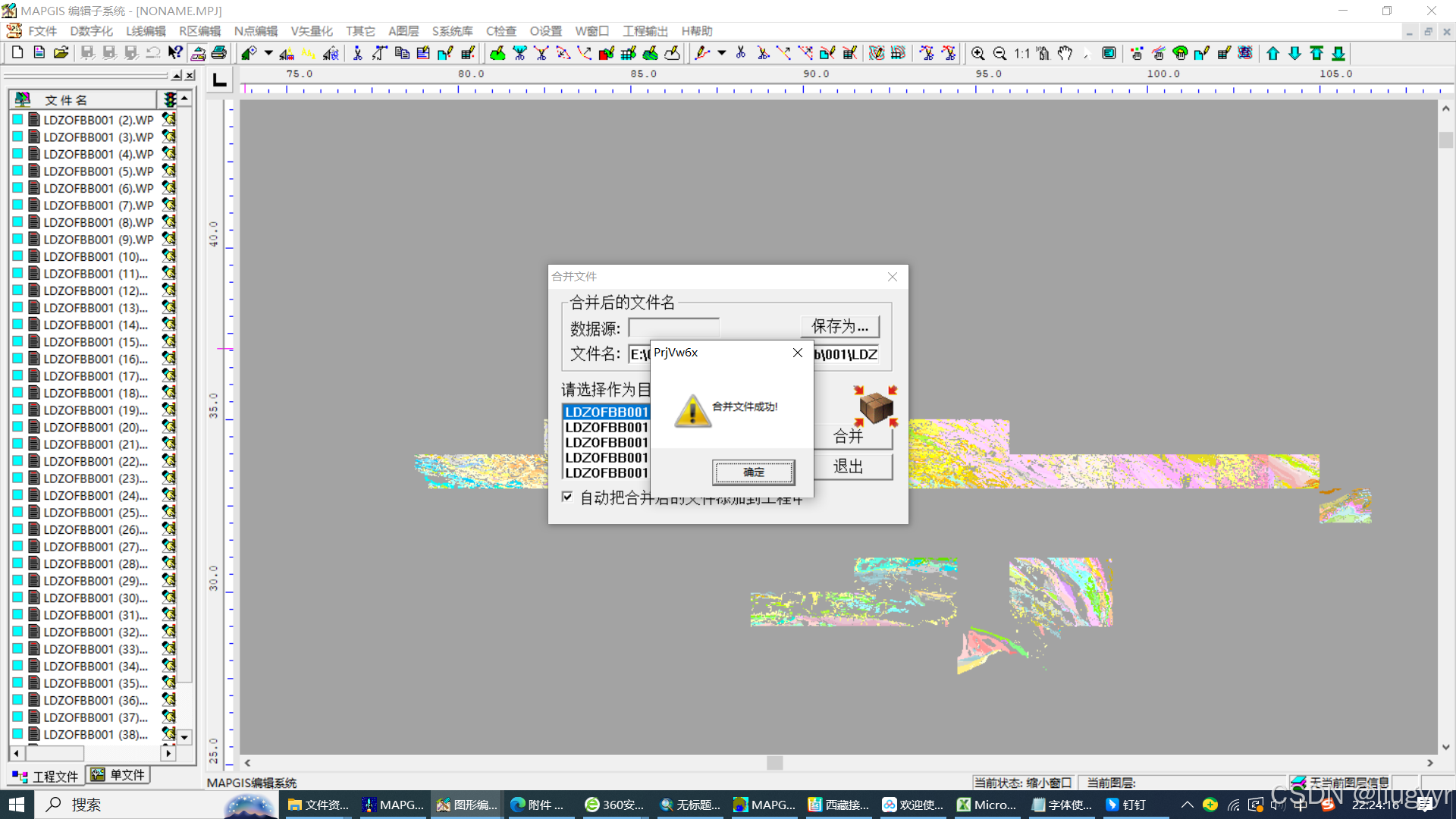Toggle auto-add merged file to project checkbox
The height and width of the screenshot is (819, 1456).
coord(567,497)
